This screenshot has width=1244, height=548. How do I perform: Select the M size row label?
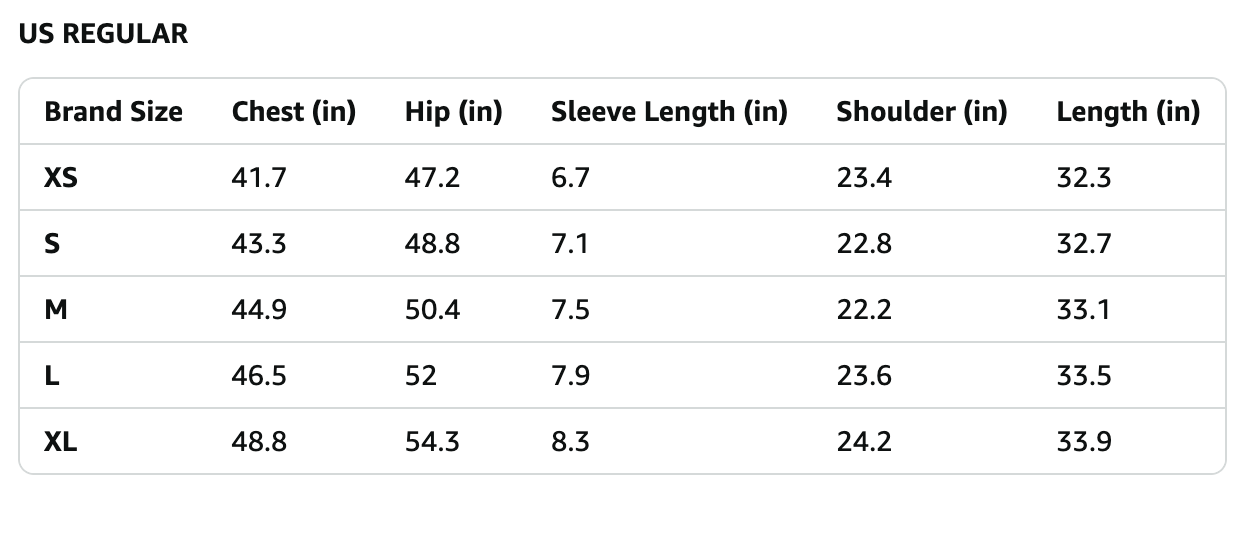click(x=56, y=310)
